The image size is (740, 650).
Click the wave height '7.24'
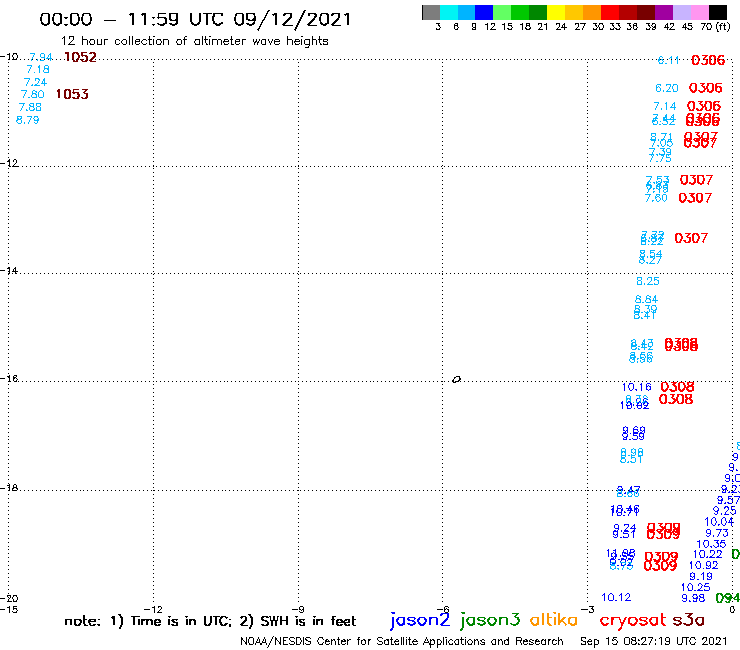pyautogui.click(x=35, y=82)
